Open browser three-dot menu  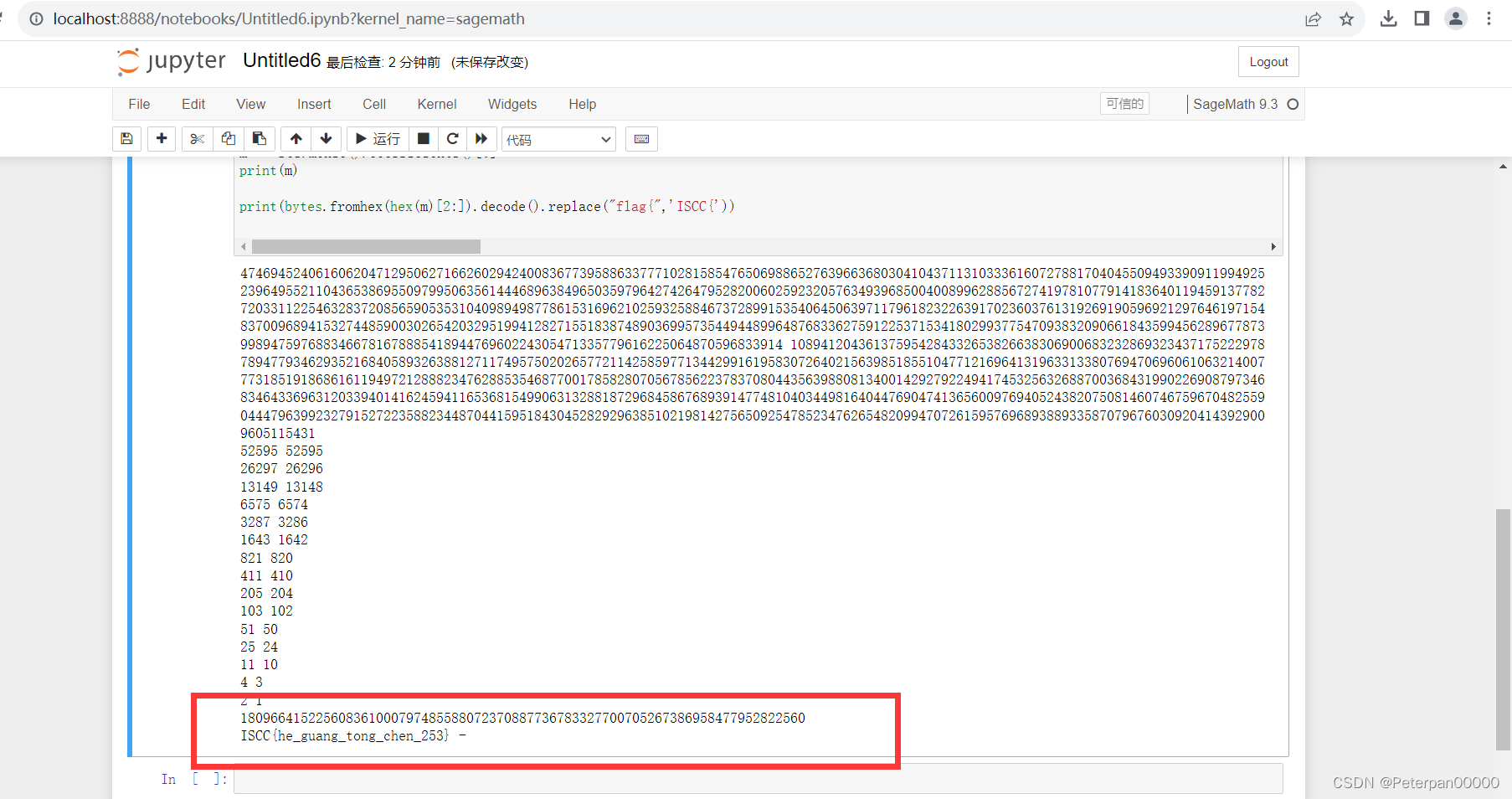pos(1489,18)
